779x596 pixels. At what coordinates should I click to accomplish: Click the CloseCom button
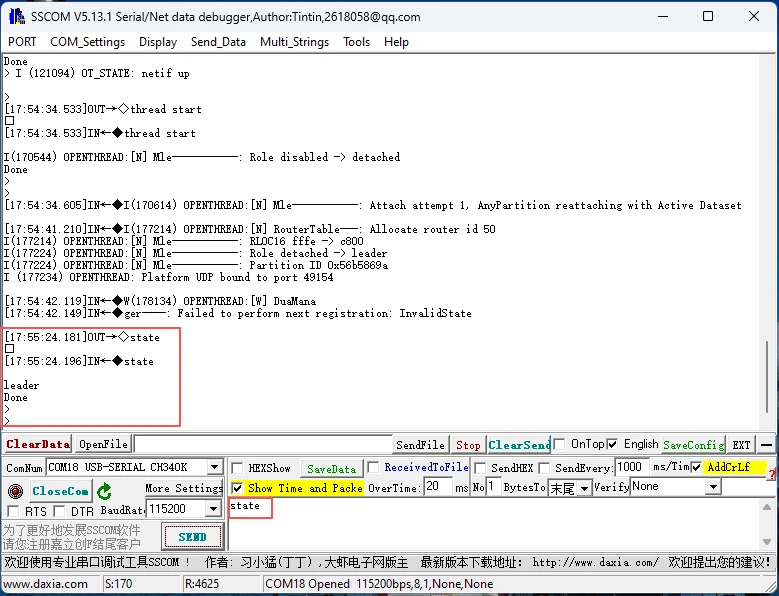tap(60, 491)
